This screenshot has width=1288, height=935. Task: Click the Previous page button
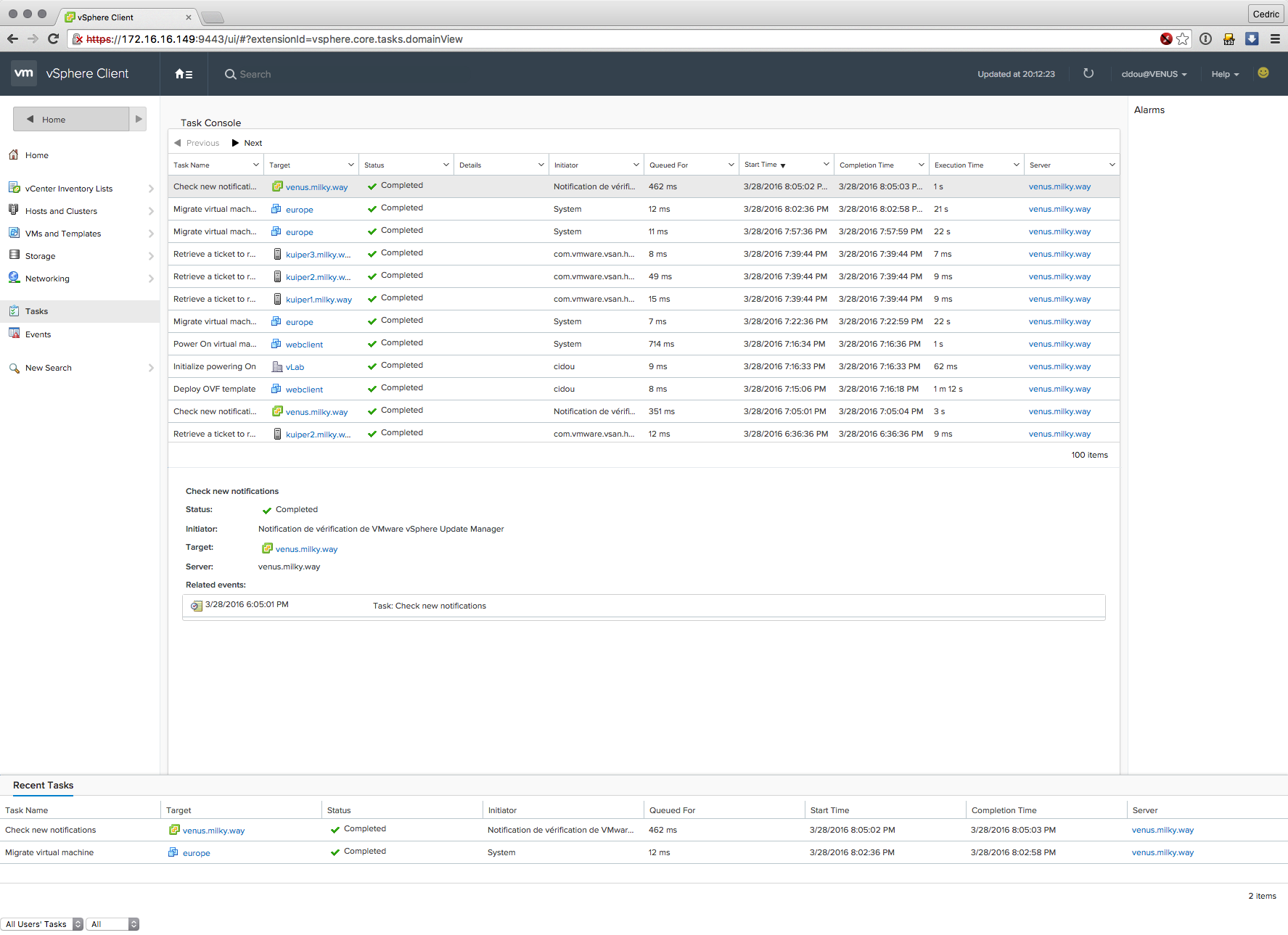pos(197,143)
